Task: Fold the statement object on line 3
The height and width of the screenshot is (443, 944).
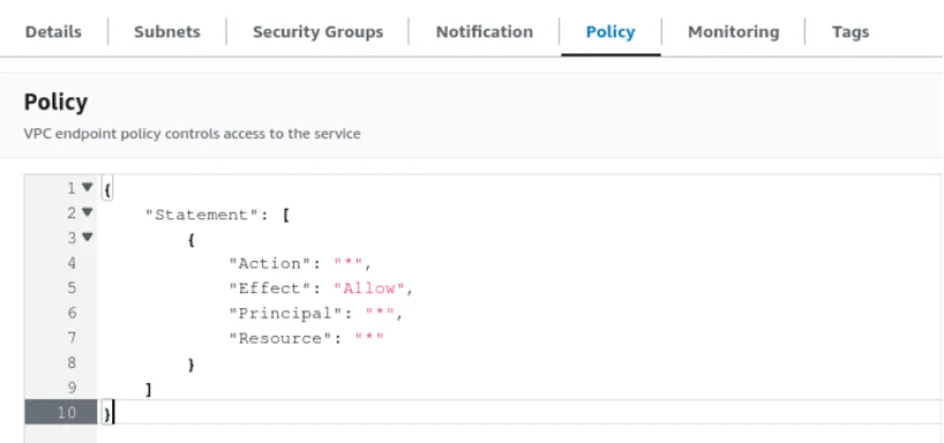Action: (87, 238)
